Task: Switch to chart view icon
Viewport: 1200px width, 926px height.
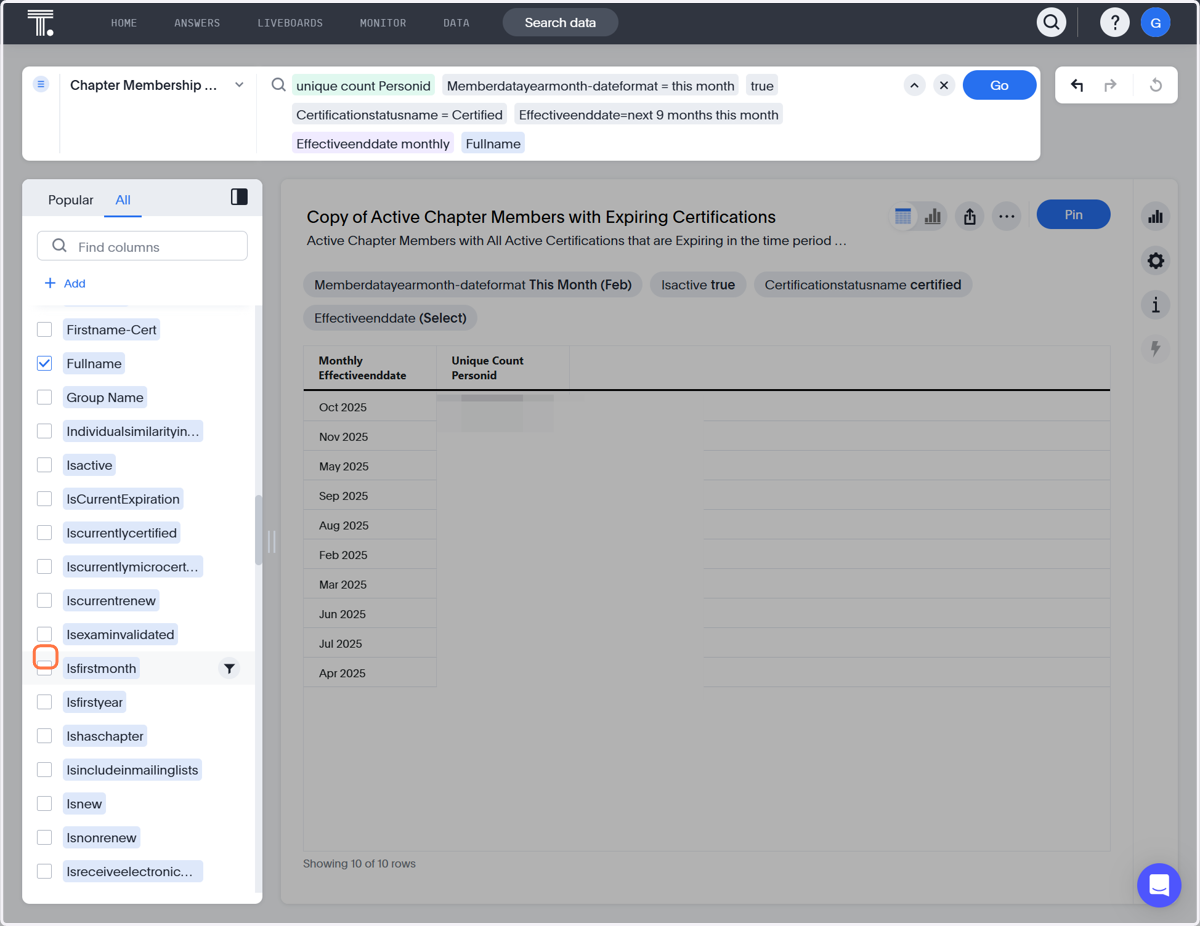Action: (933, 216)
